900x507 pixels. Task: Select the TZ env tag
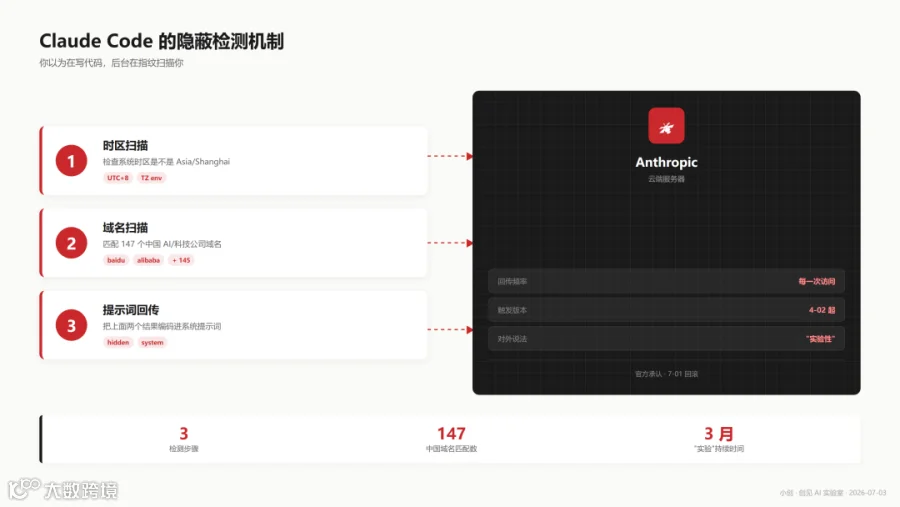click(152, 178)
